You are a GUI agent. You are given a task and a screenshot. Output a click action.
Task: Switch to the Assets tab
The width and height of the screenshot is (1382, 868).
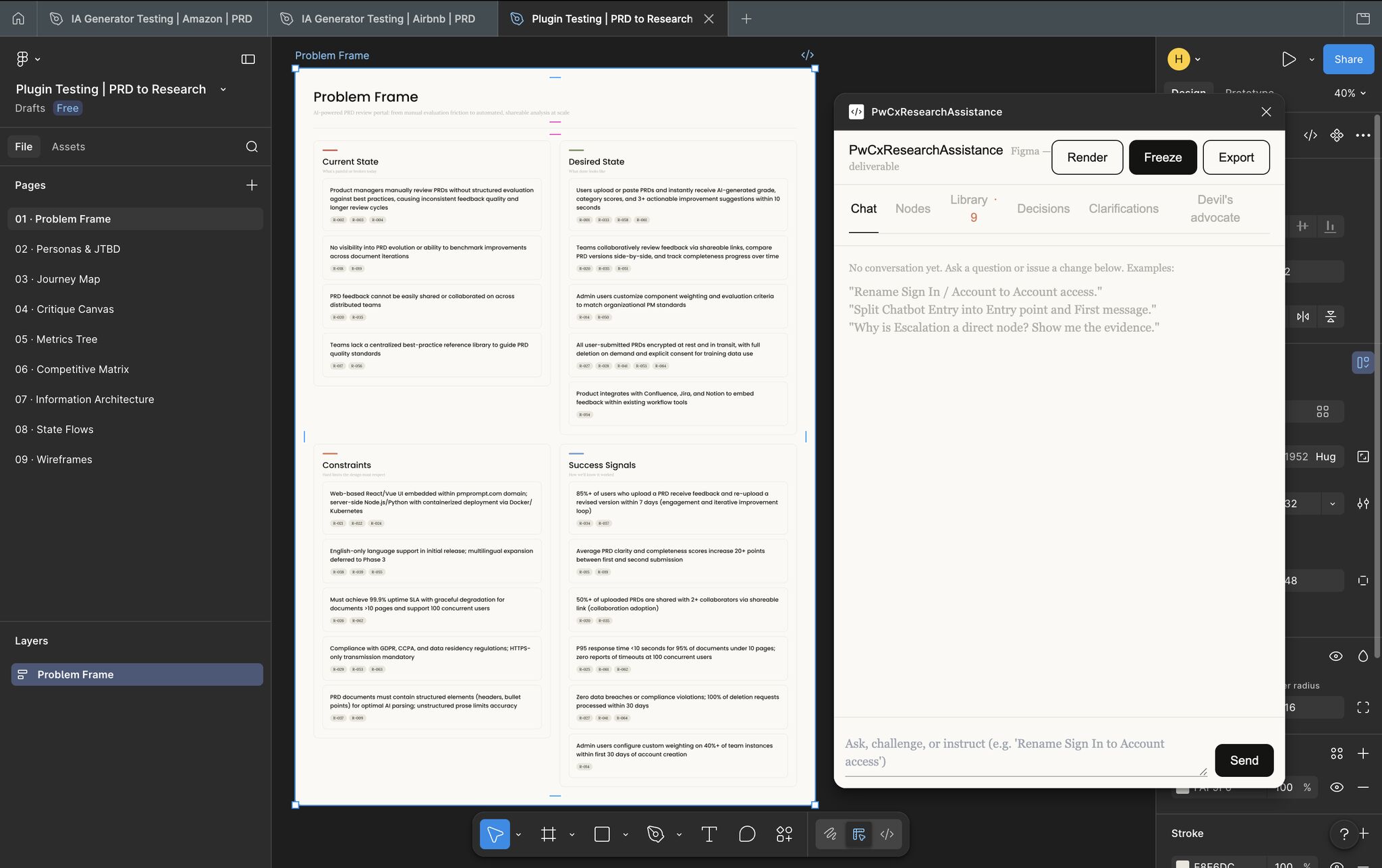[68, 146]
